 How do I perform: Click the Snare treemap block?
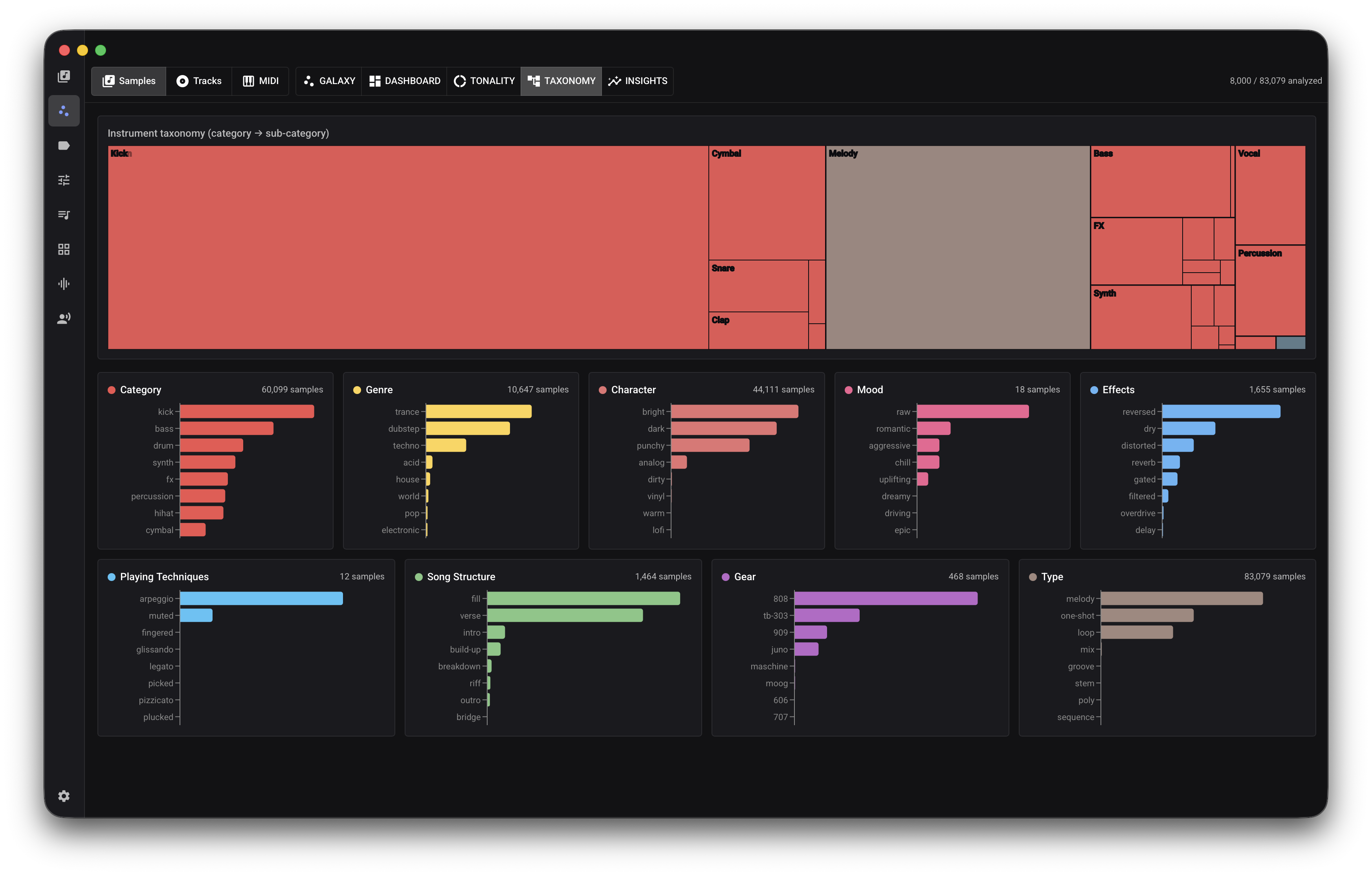coord(758,286)
